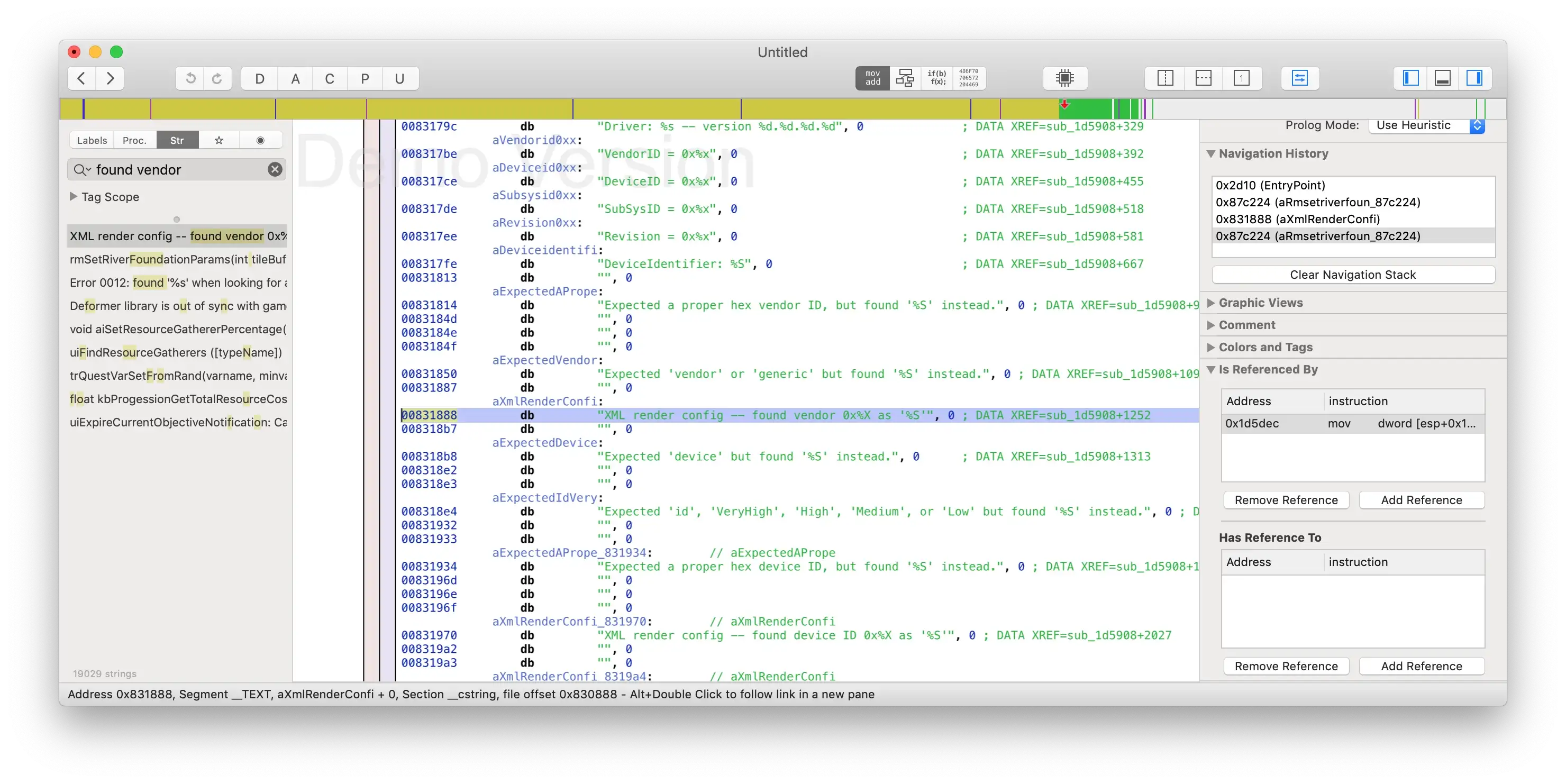
Task: Select 0x831888 (aXmlRenderConfi) history entry
Action: pos(1353,219)
